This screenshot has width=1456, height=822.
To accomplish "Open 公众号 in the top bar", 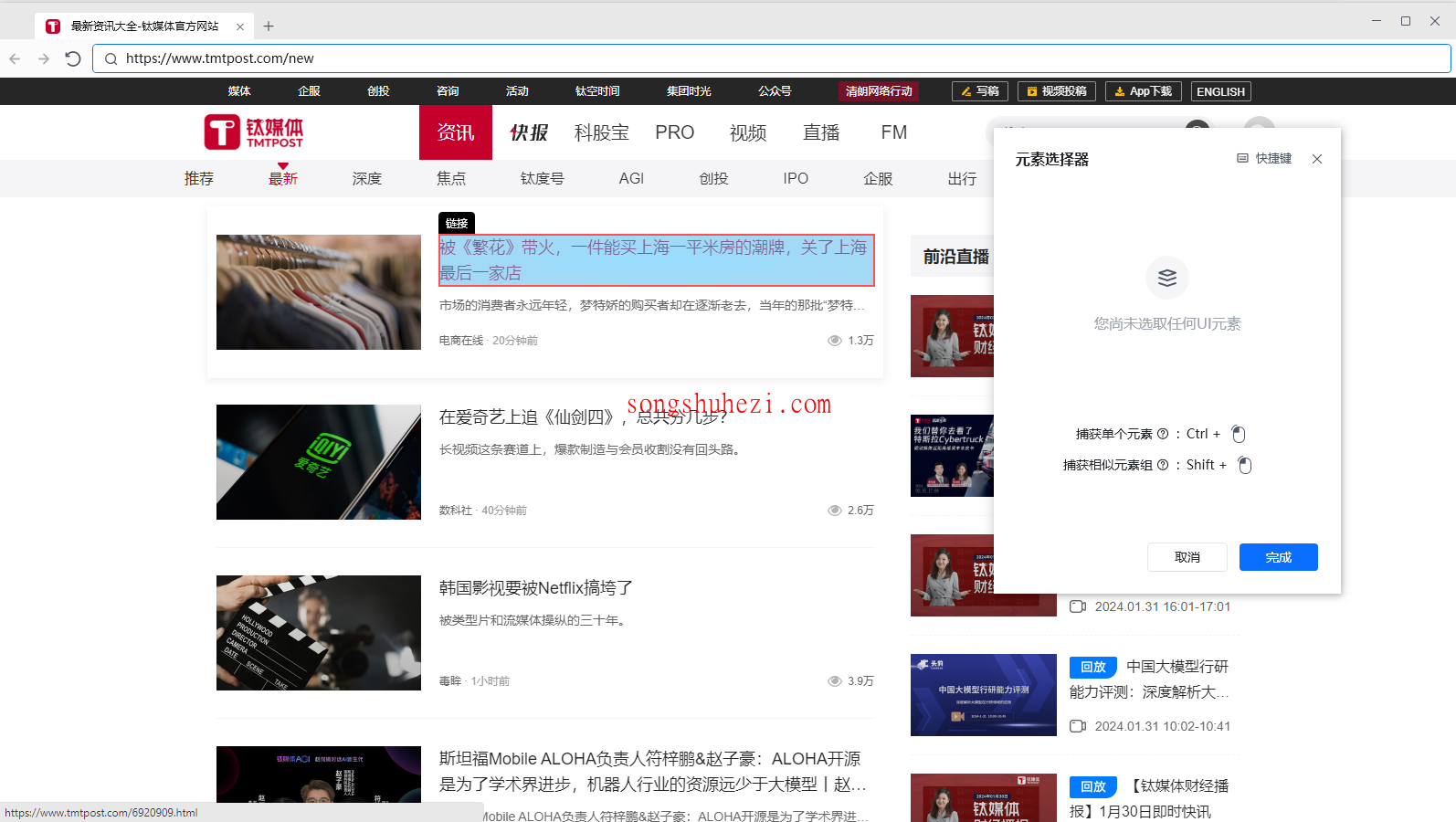I will pyautogui.click(x=775, y=91).
